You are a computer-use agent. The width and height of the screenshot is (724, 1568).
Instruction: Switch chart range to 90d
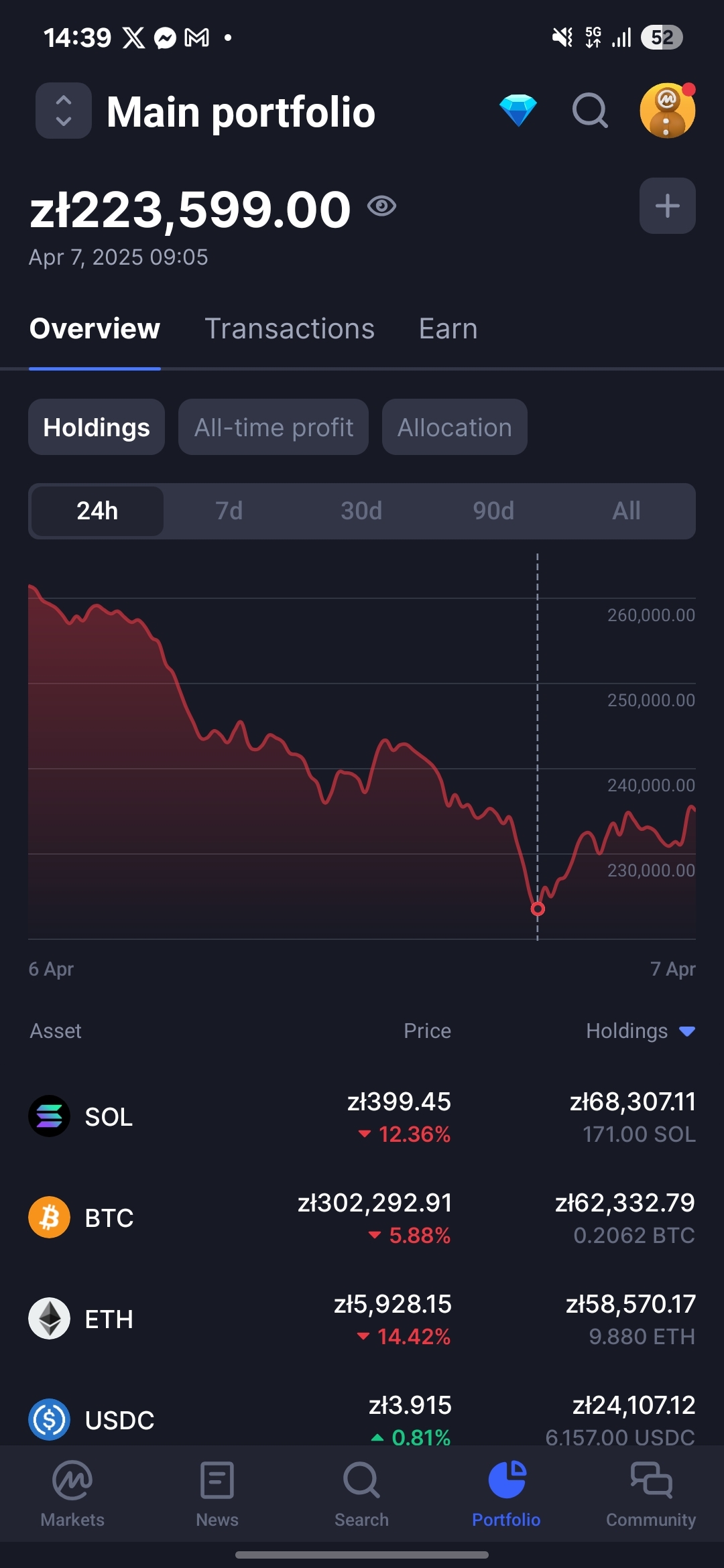pos(493,511)
